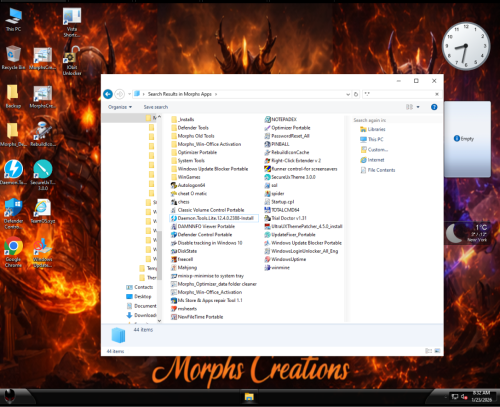
Task: Search again in File Contents
Action: tap(378, 170)
